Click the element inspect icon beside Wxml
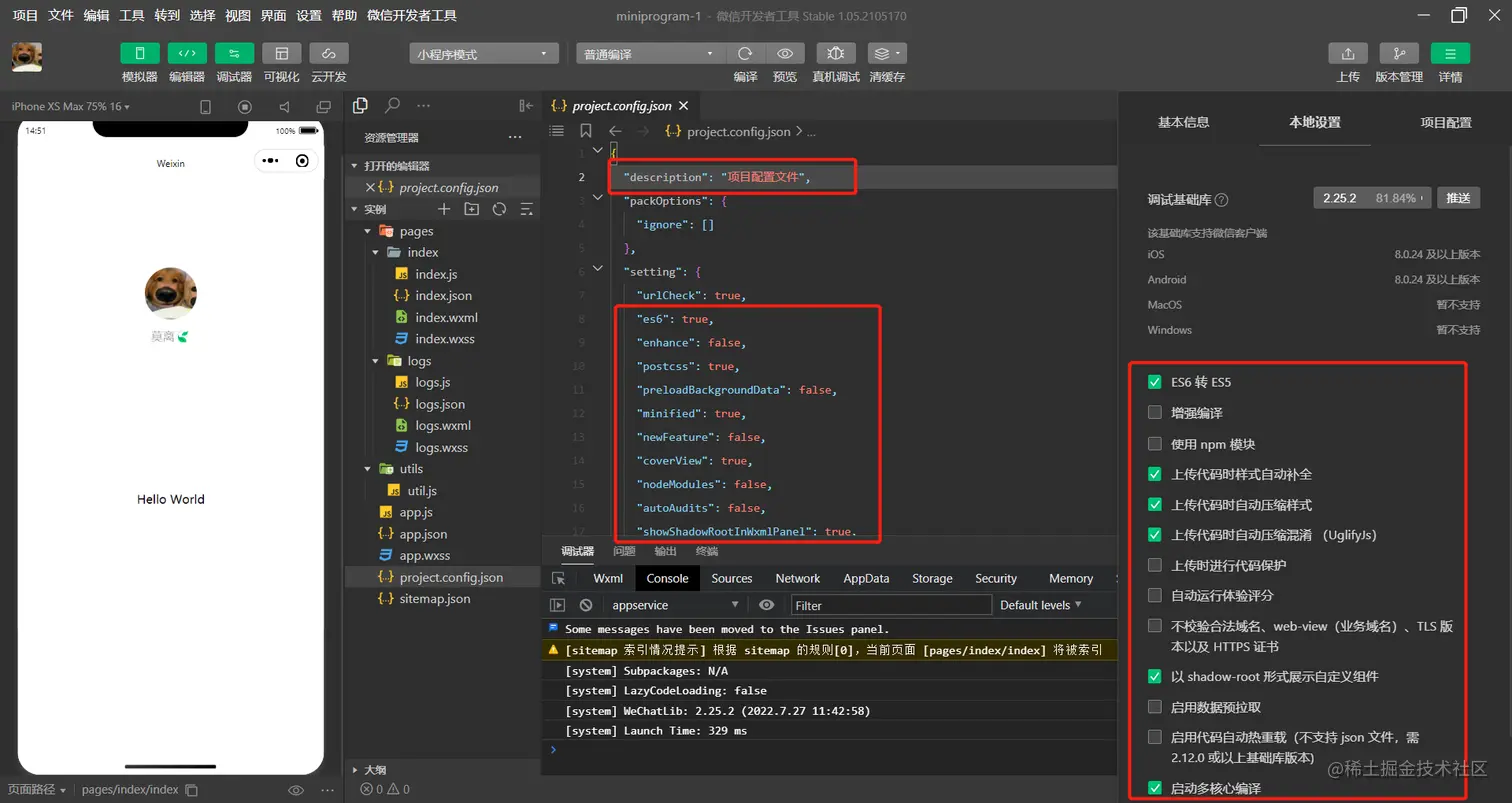Screen dimensions: 1512x803 (x=559, y=578)
